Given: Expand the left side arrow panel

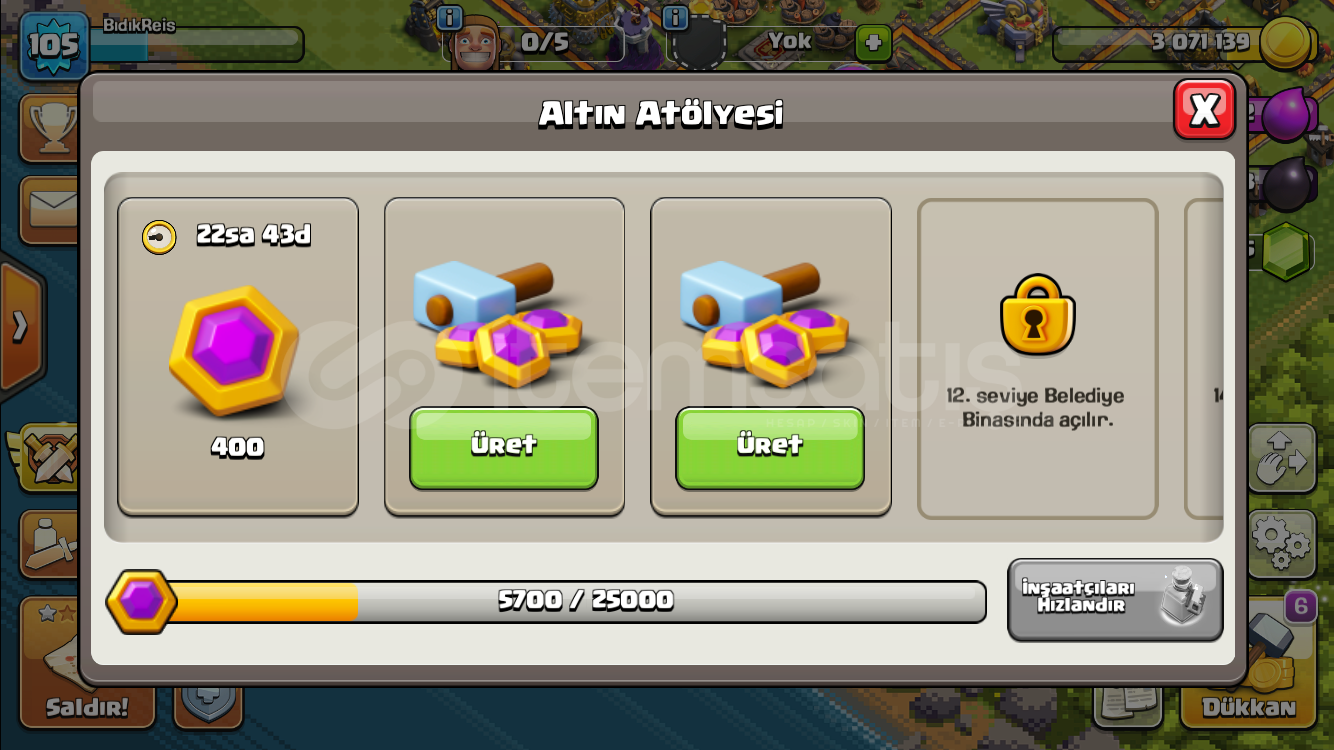Looking at the screenshot, I should pyautogui.click(x=20, y=326).
